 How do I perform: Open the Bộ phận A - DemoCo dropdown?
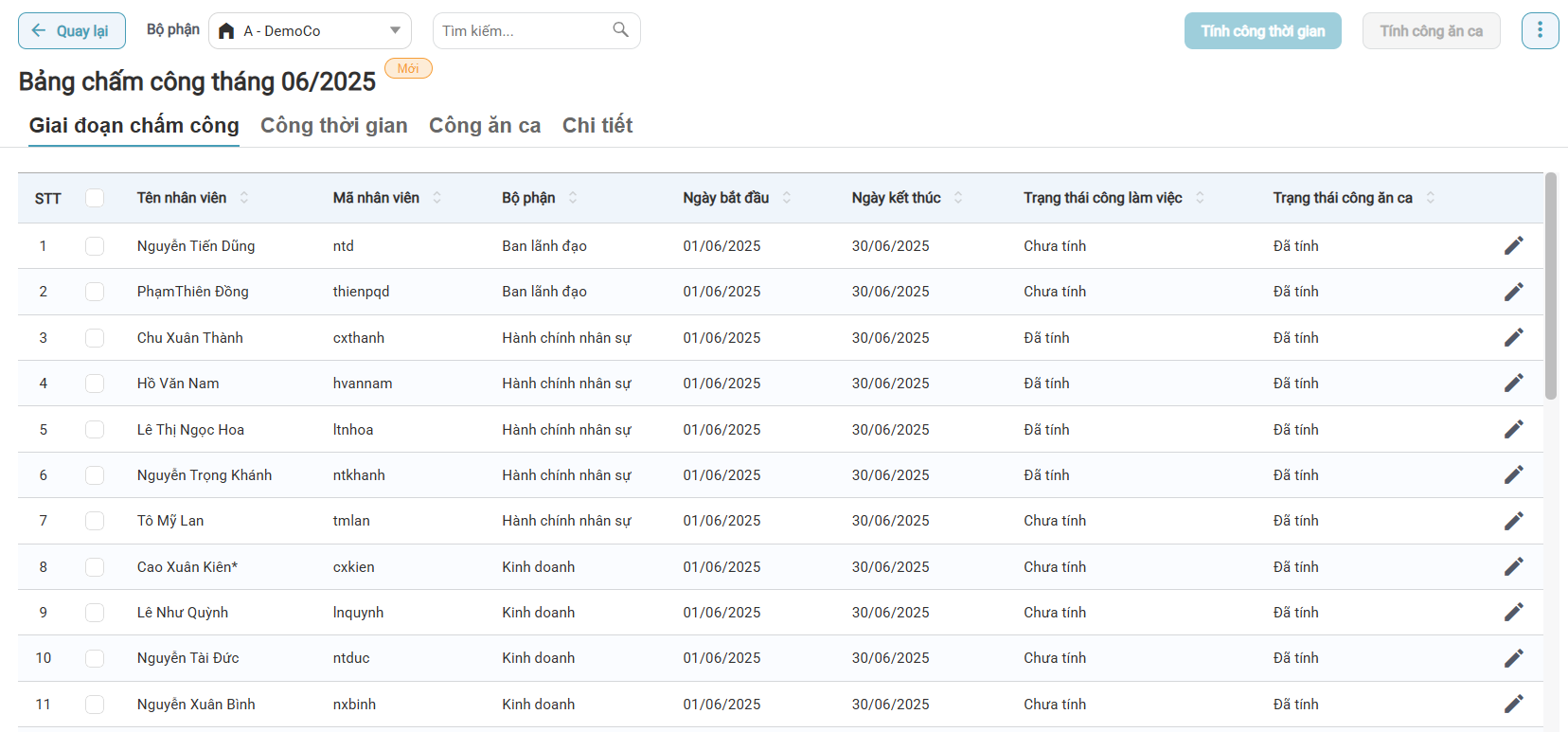click(310, 31)
